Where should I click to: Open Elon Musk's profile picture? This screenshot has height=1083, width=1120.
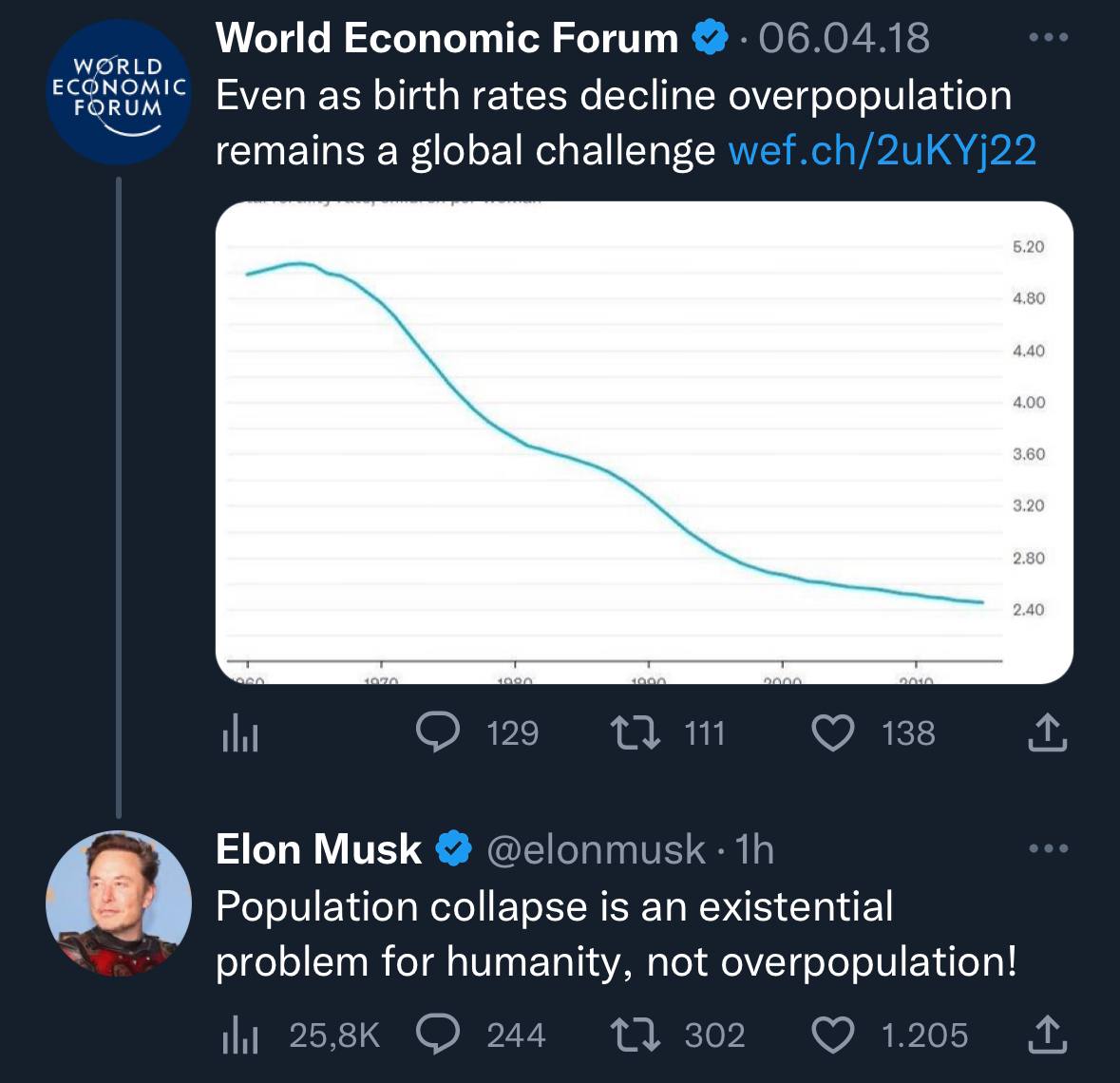(119, 903)
